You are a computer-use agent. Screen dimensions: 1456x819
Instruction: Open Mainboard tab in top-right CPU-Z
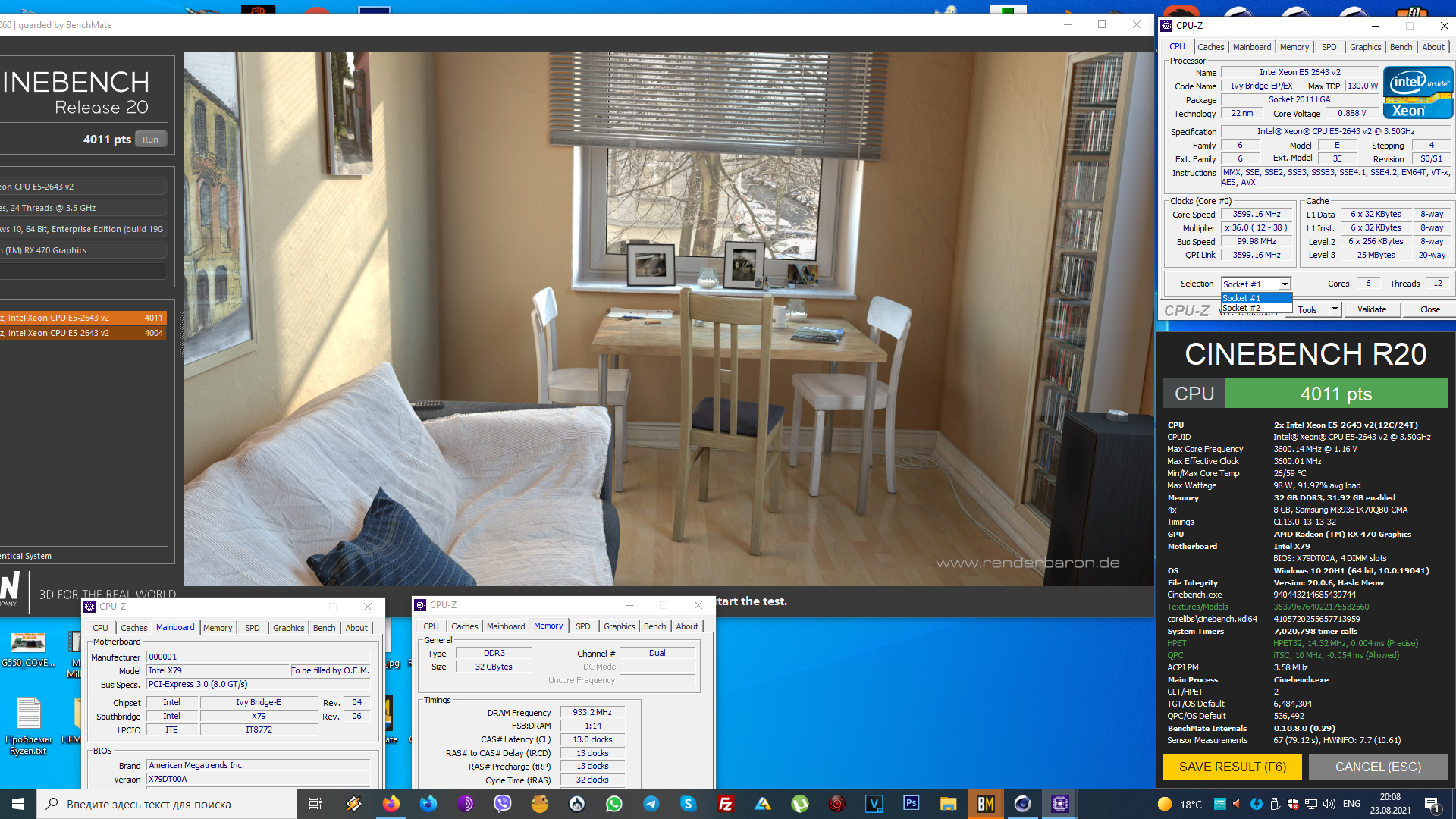click(1252, 47)
